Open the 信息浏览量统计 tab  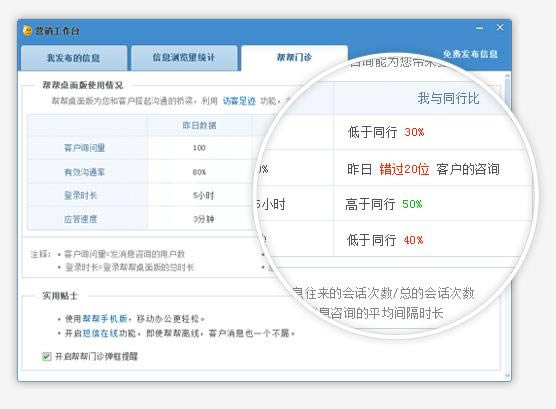tap(184, 58)
